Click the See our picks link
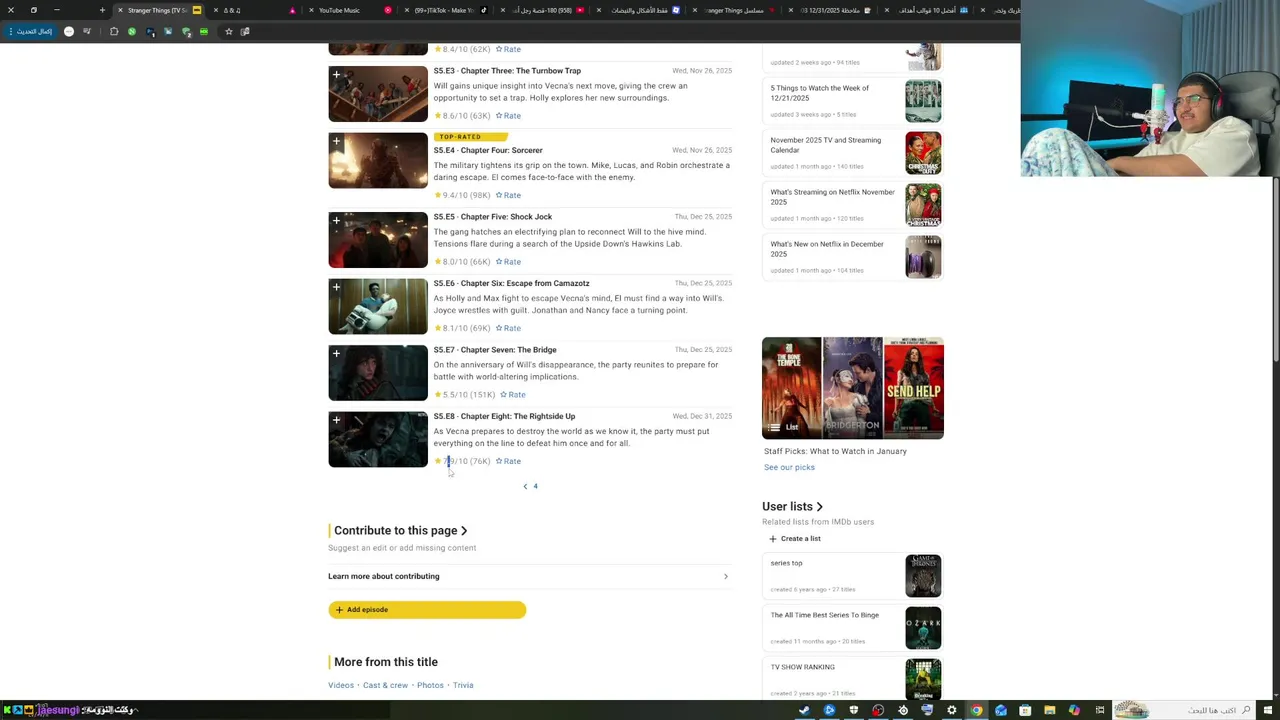The height and width of the screenshot is (720, 1280). pos(789,468)
